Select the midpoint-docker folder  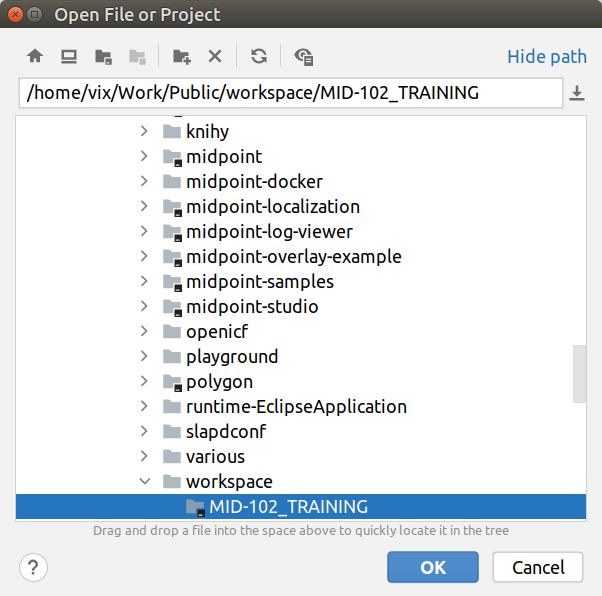301,181
